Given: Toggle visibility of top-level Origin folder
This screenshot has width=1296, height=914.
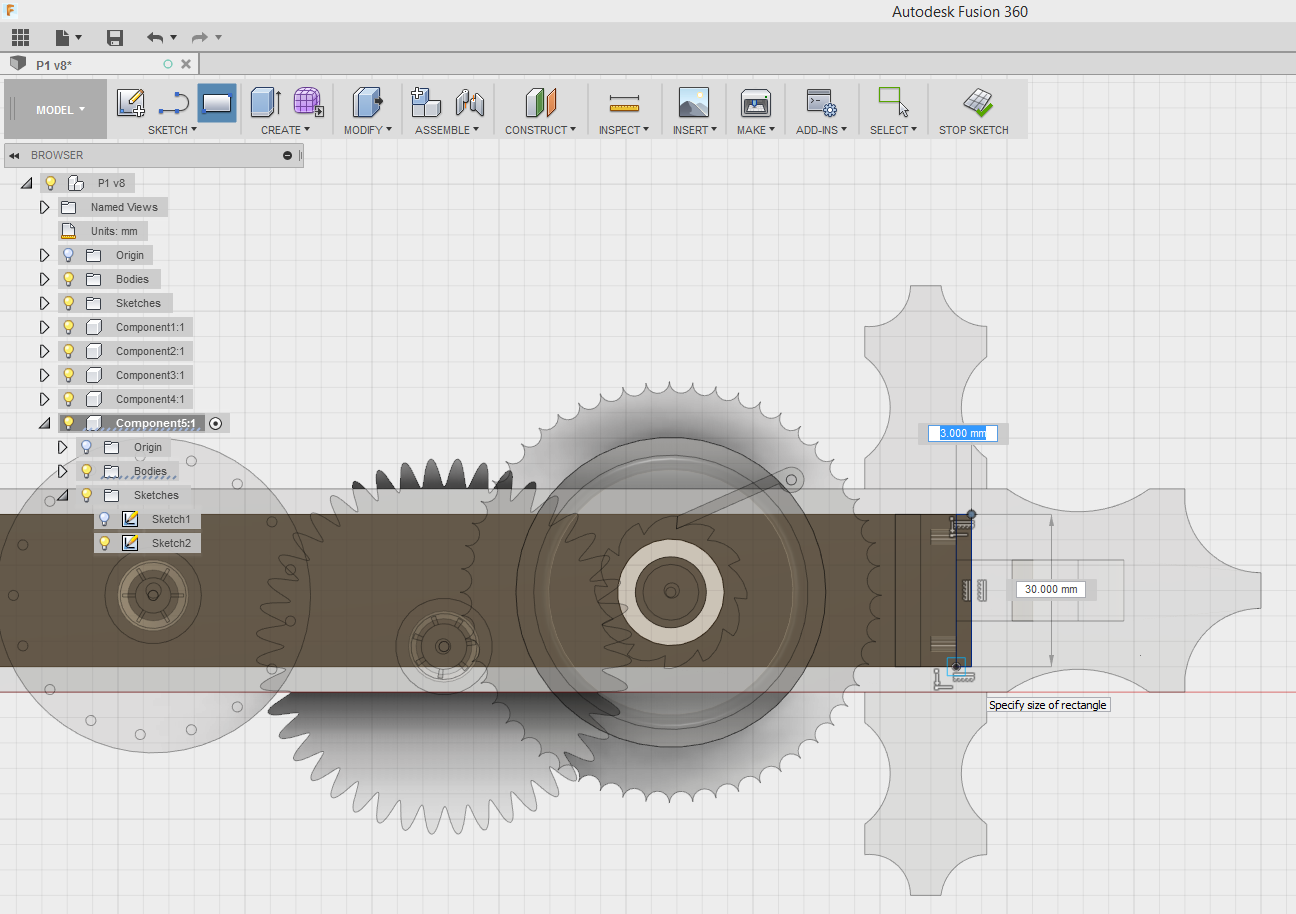Looking at the screenshot, I should [x=69, y=255].
